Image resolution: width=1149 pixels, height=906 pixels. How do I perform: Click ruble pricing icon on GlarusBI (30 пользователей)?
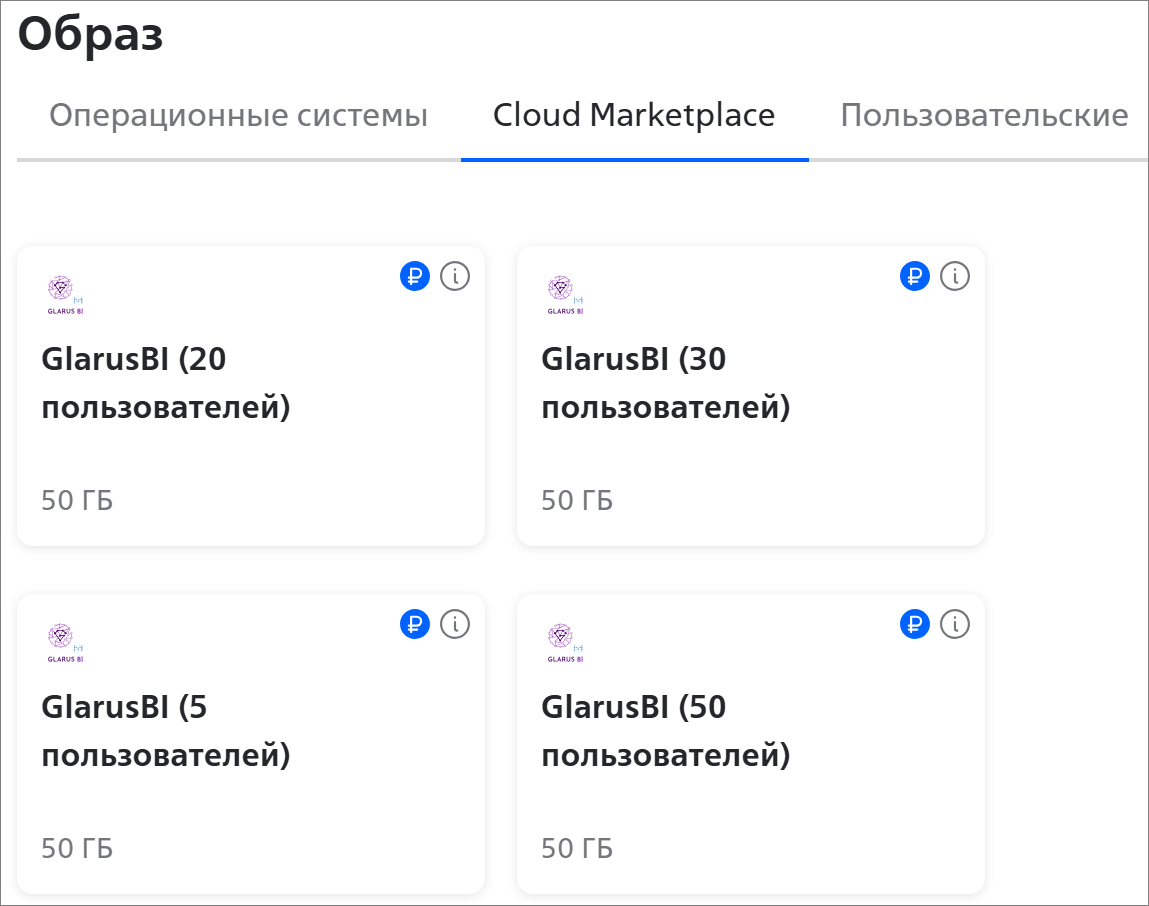[915, 276]
